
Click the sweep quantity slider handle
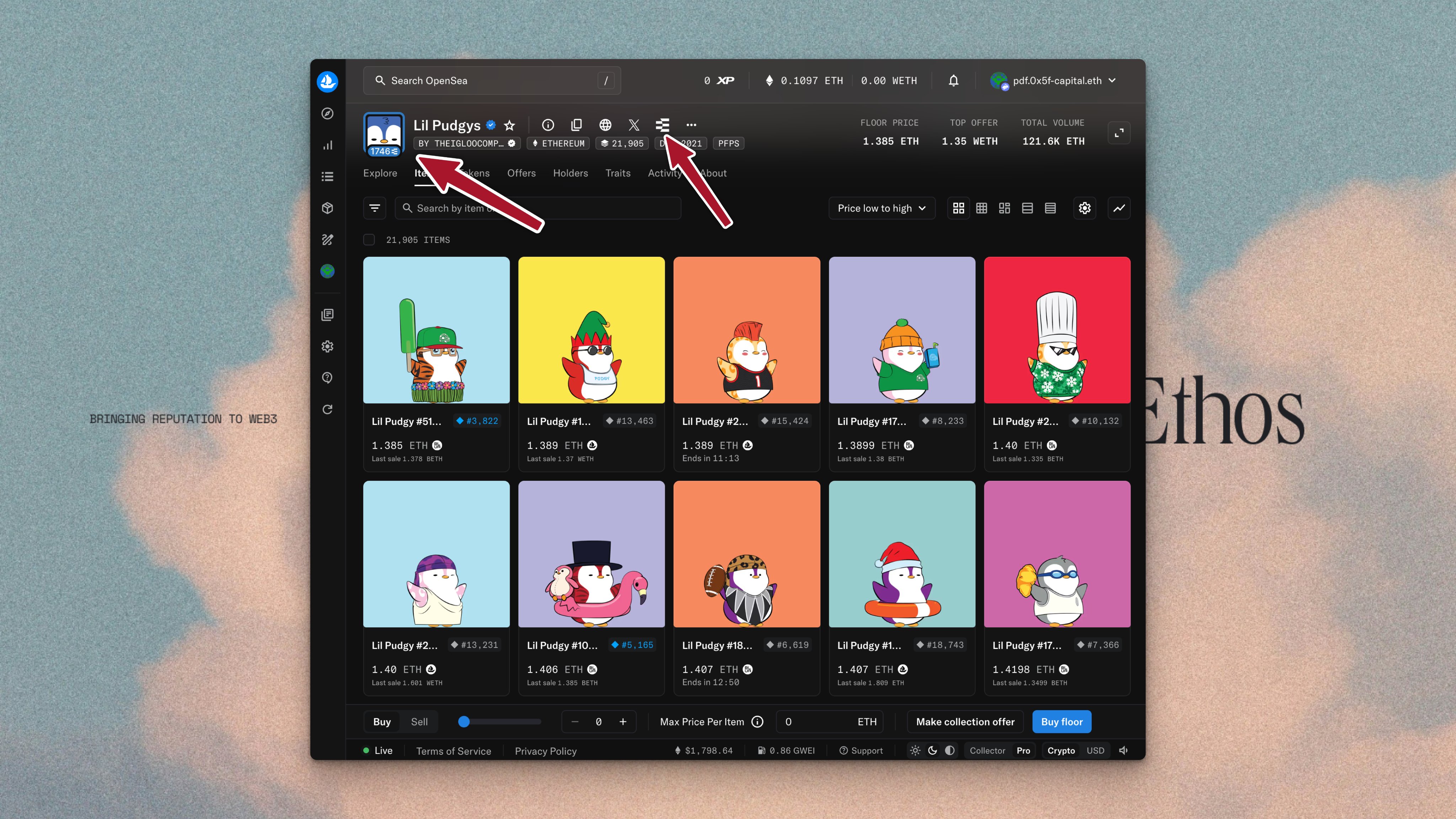coord(464,722)
